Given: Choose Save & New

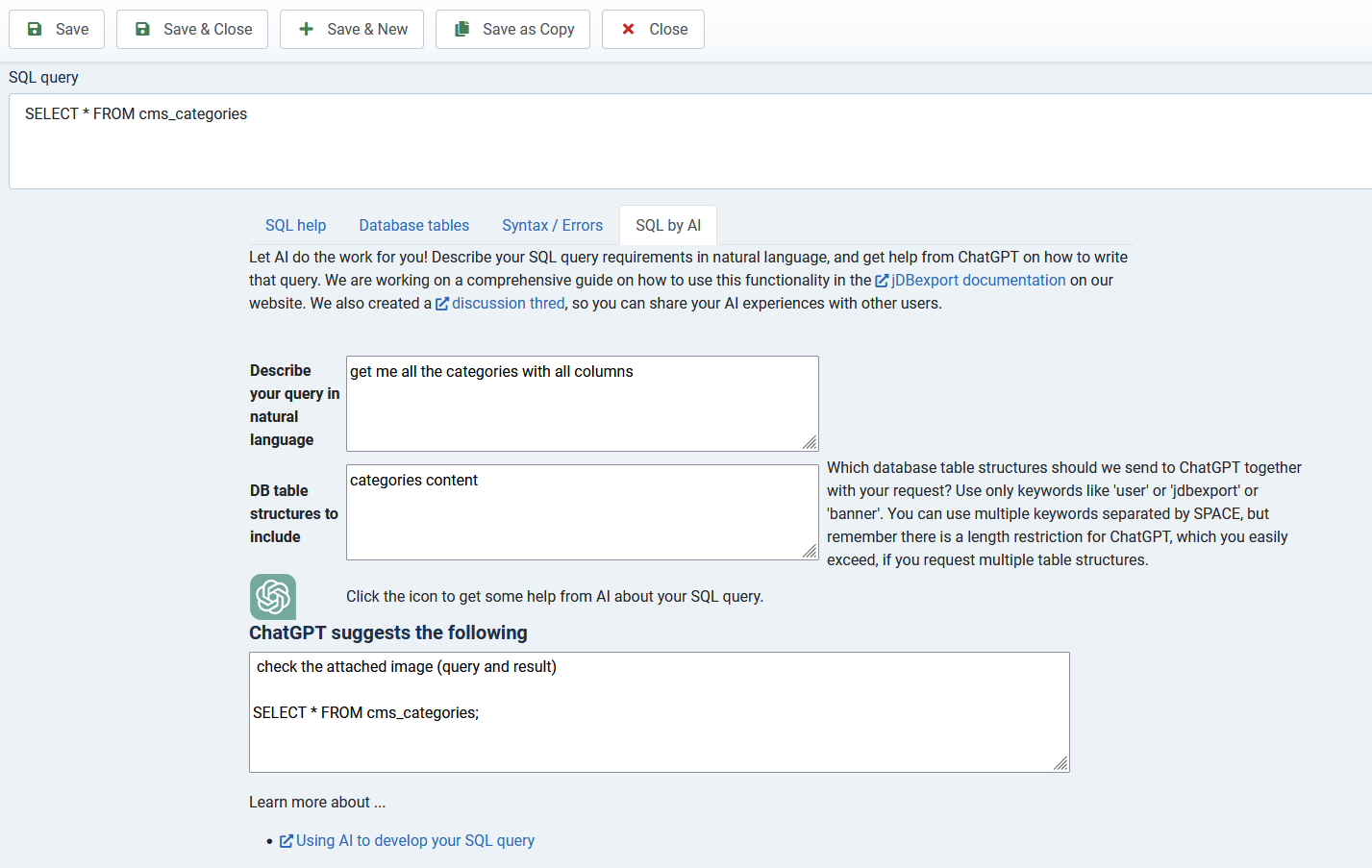Looking at the screenshot, I should (x=352, y=30).
